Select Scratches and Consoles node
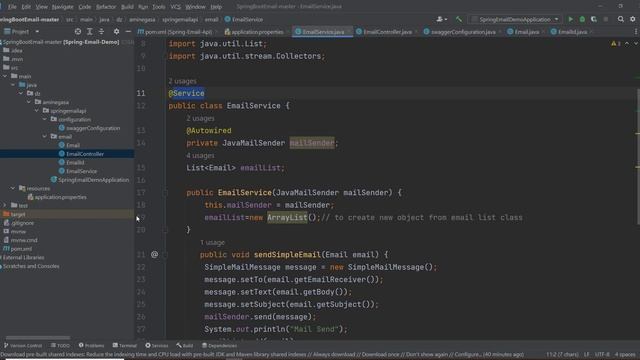 30,266
